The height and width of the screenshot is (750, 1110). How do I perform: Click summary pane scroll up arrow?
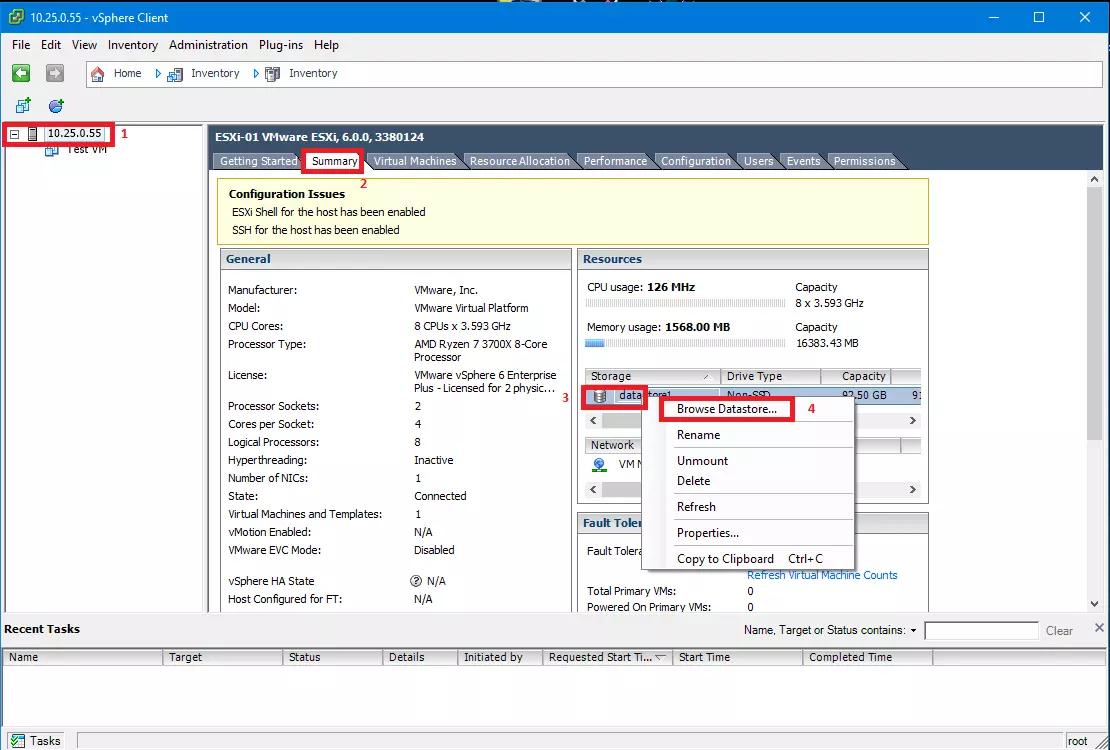coord(1094,180)
